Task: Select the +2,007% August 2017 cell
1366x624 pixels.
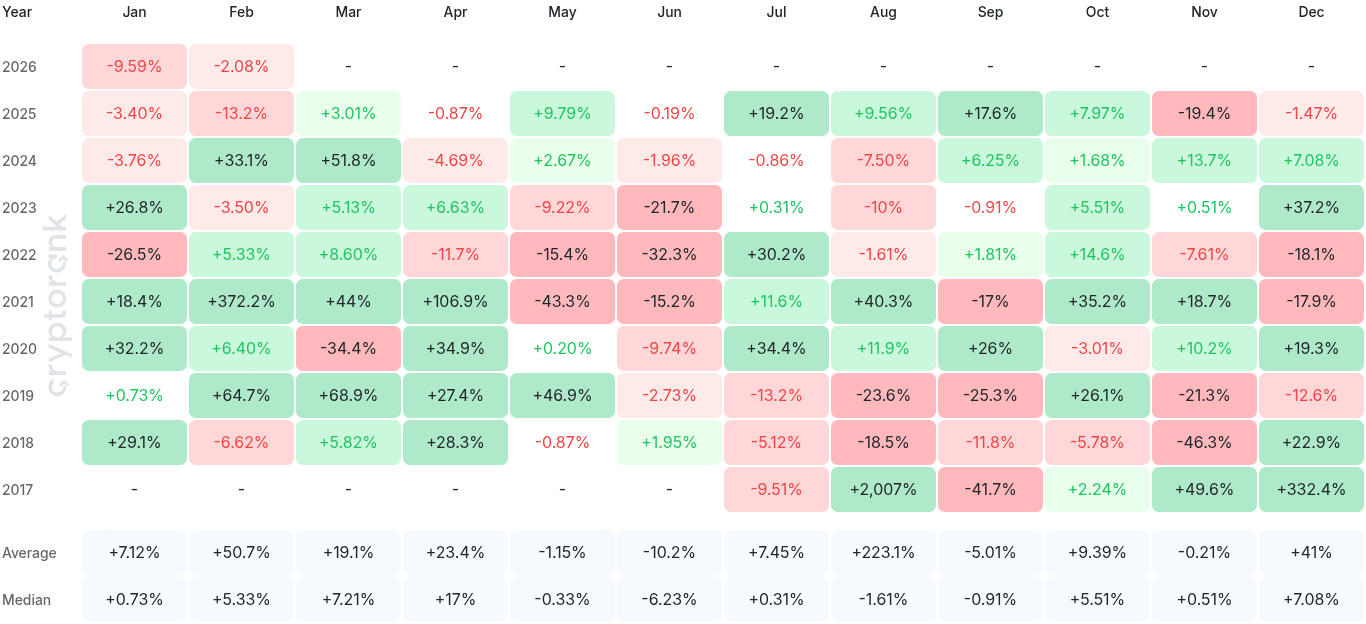Action: point(883,489)
